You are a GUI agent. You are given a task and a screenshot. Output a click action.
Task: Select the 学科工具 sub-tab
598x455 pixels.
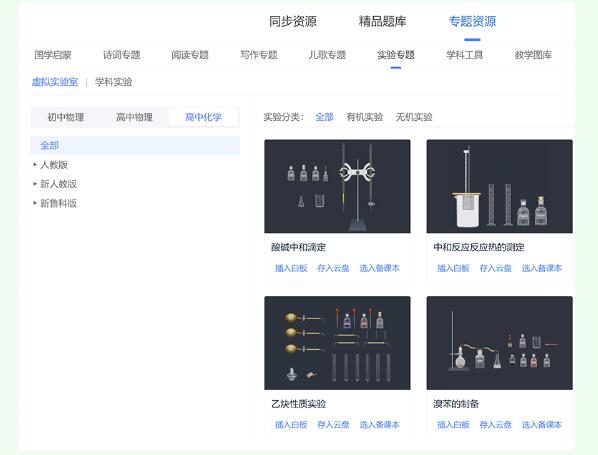click(465, 55)
